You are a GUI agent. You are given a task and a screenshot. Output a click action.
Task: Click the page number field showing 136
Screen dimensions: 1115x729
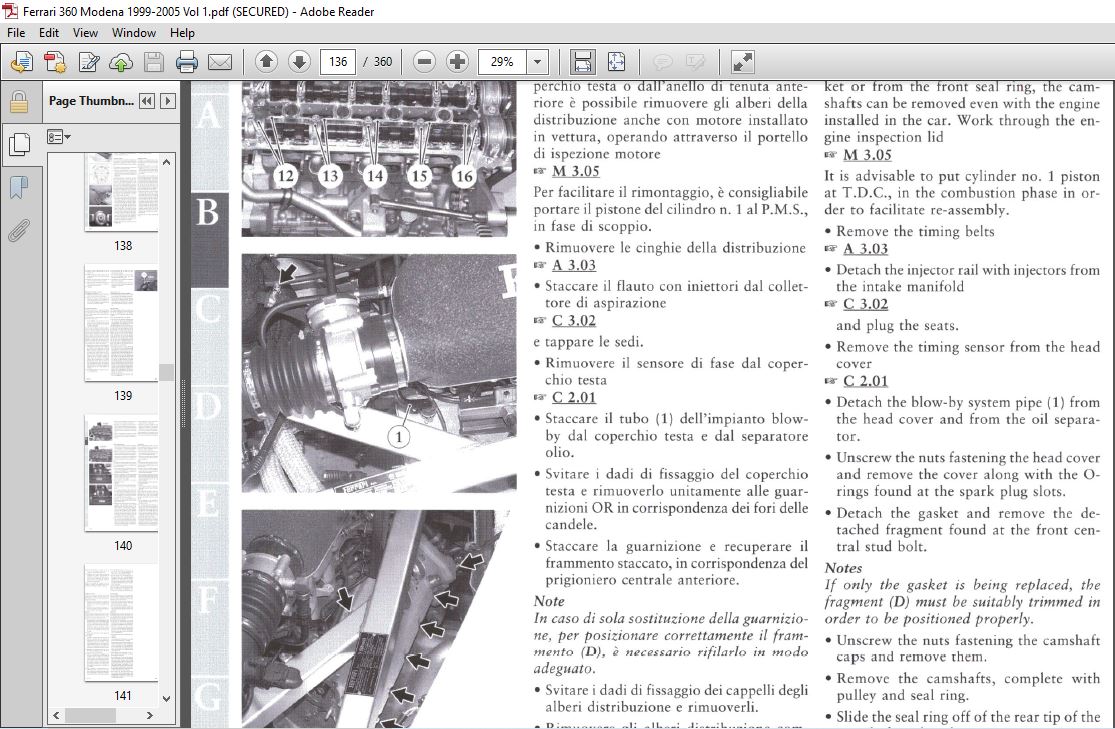(338, 62)
